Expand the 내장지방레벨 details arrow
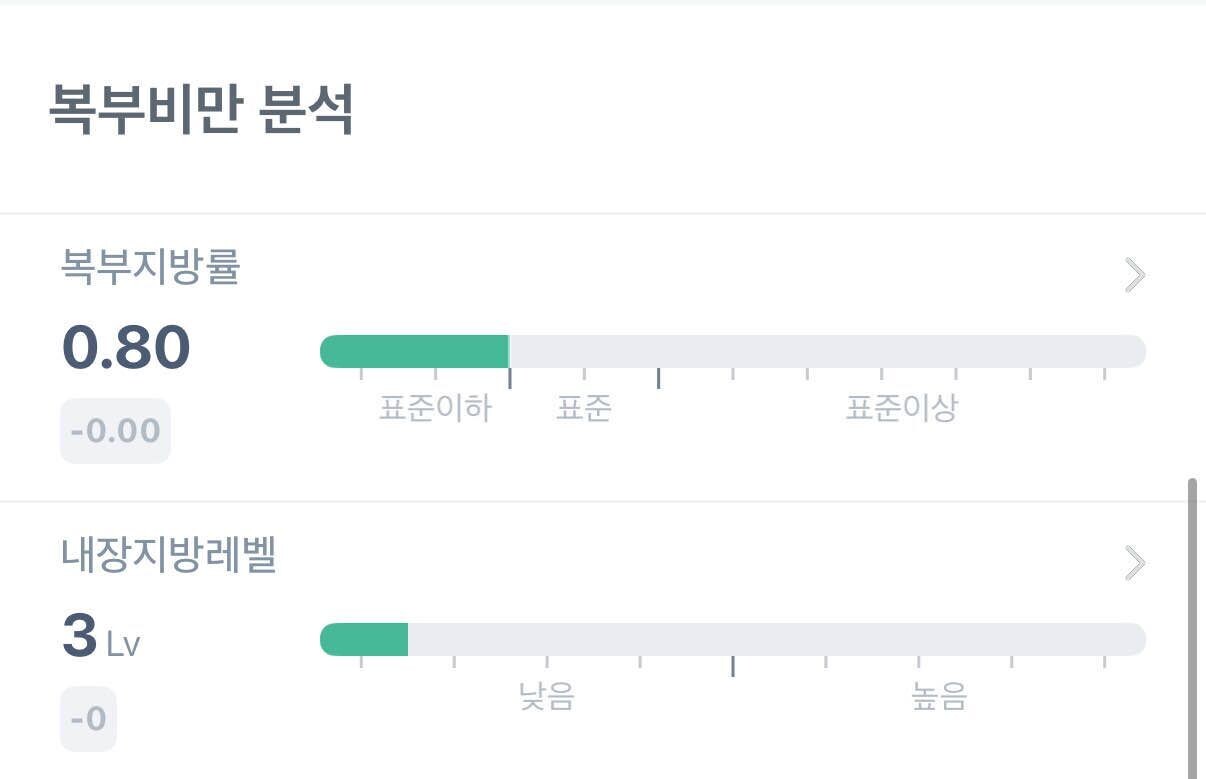This screenshot has width=1206, height=779. click(x=1133, y=562)
